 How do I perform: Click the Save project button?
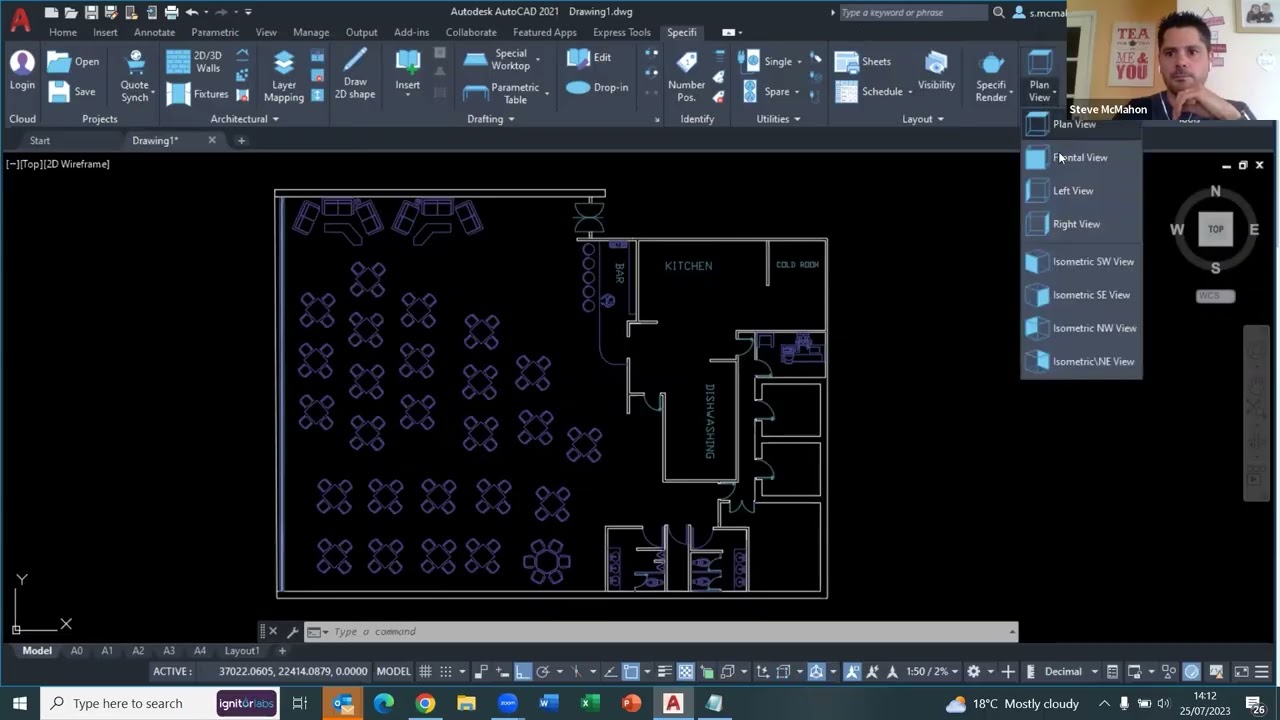click(x=72, y=92)
